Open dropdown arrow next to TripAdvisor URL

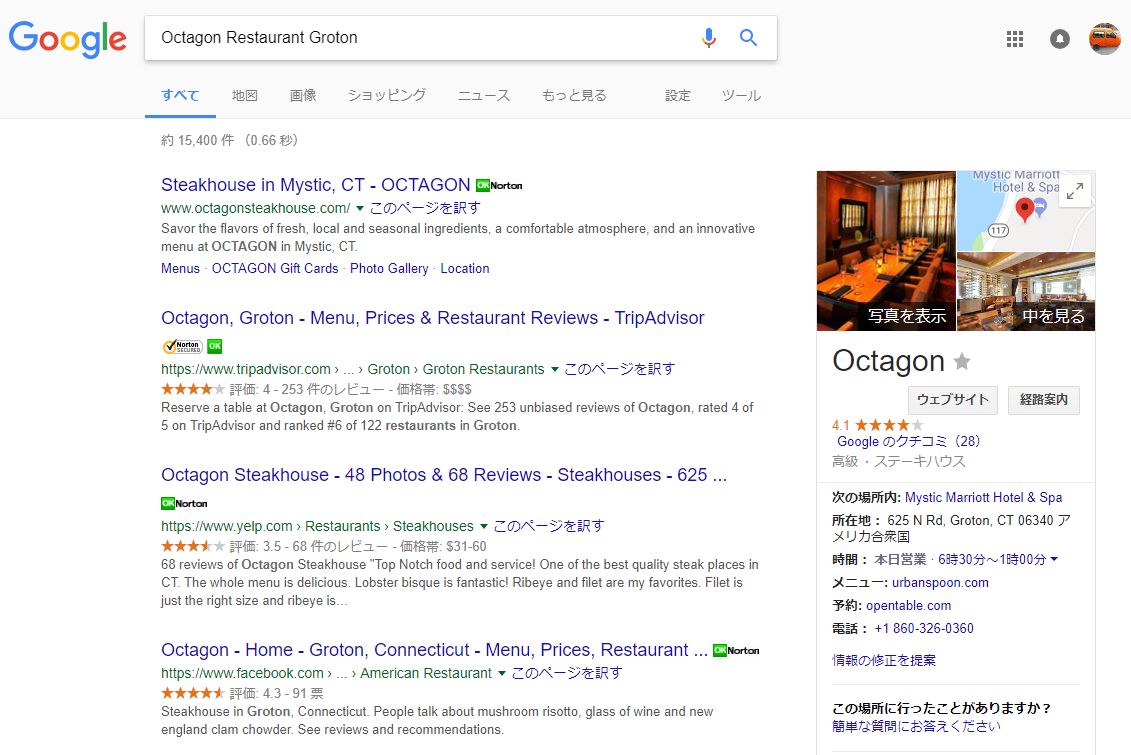555,369
